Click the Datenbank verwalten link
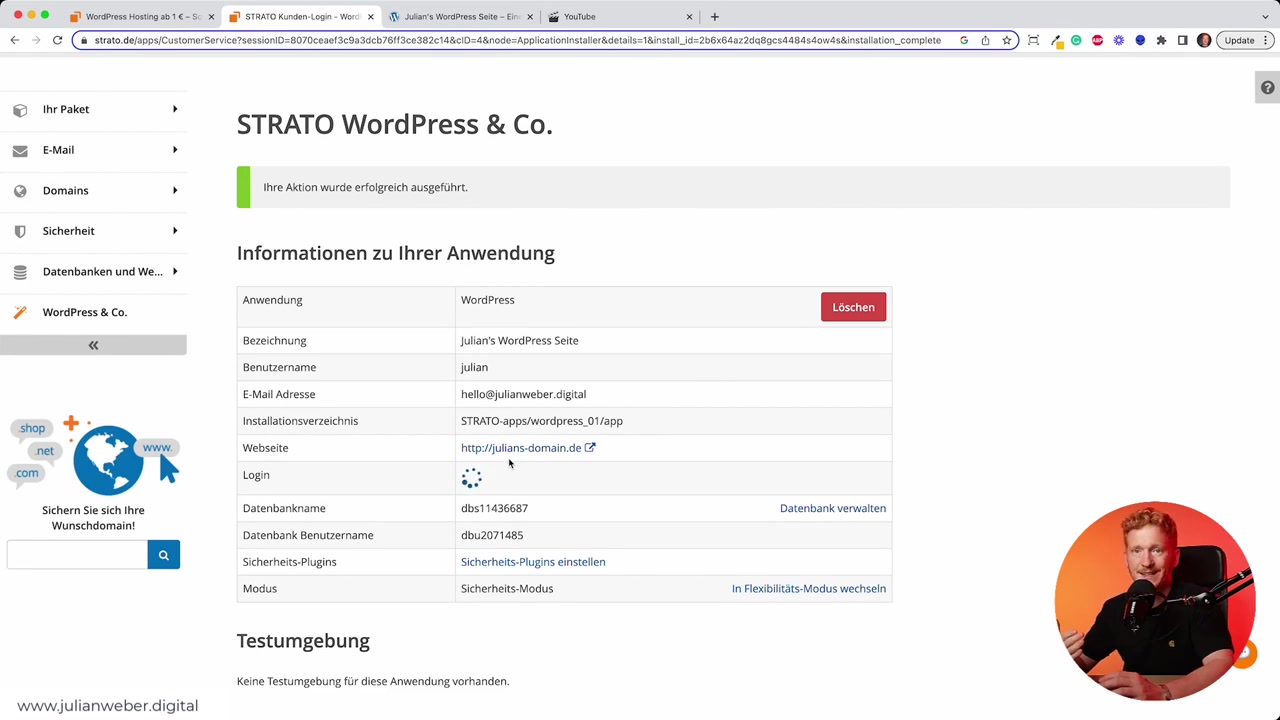 [x=833, y=508]
